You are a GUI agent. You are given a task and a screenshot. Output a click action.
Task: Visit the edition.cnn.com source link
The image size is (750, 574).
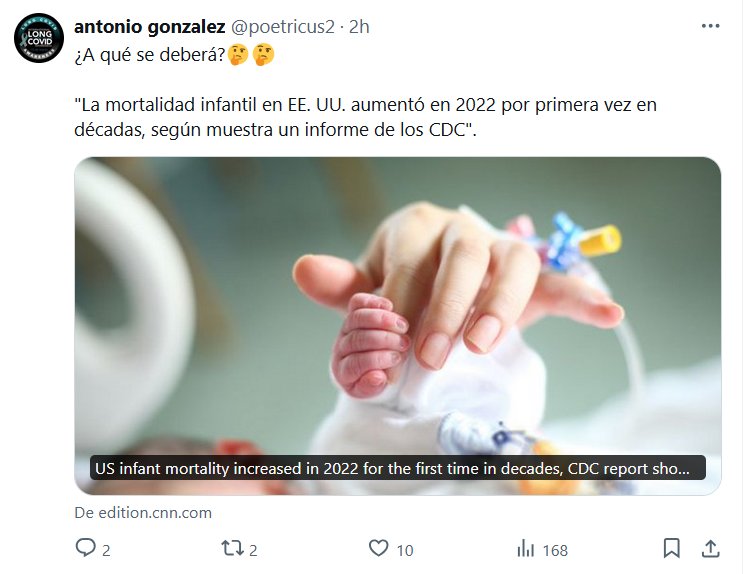tap(143, 513)
